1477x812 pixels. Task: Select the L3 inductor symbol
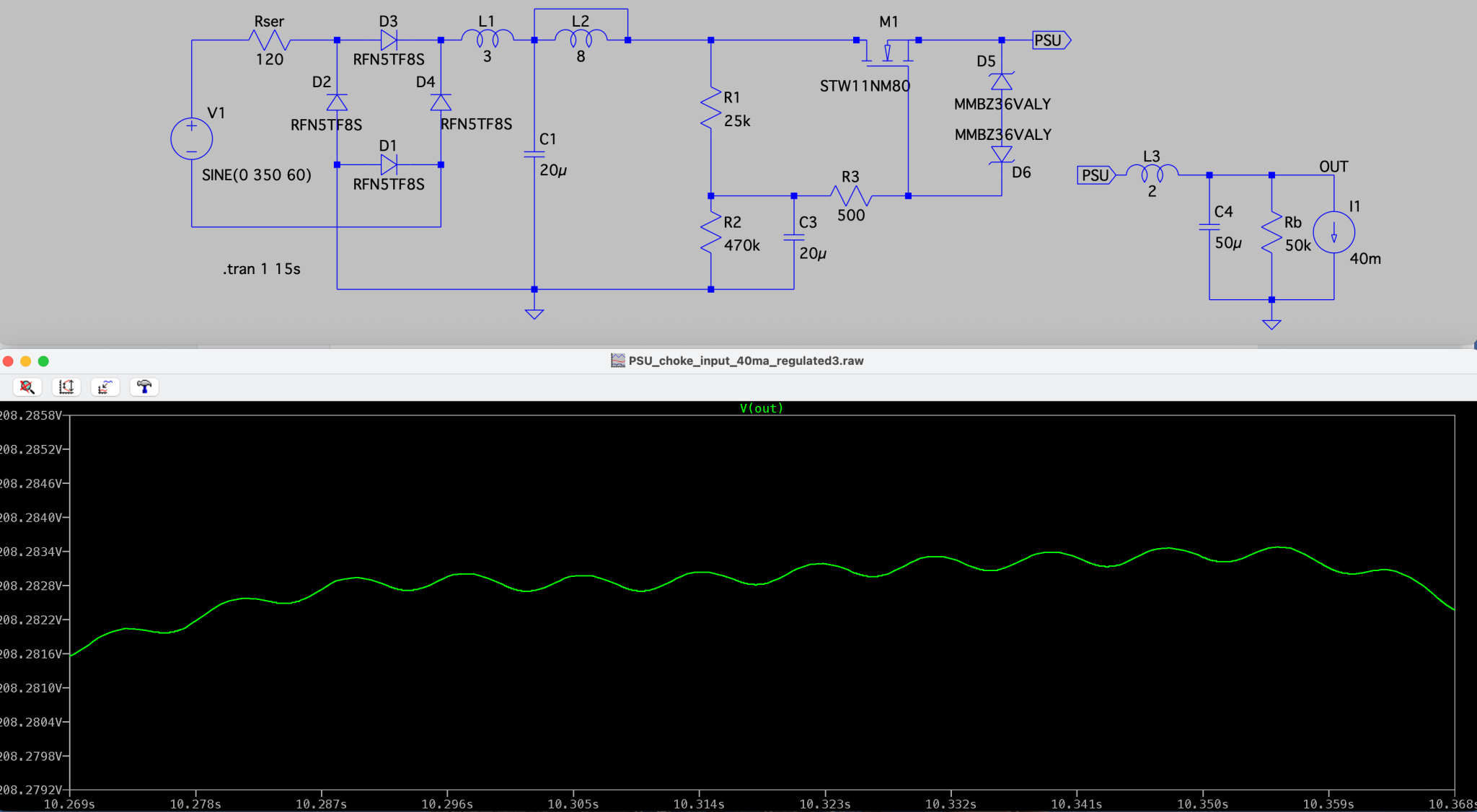pos(1152,173)
